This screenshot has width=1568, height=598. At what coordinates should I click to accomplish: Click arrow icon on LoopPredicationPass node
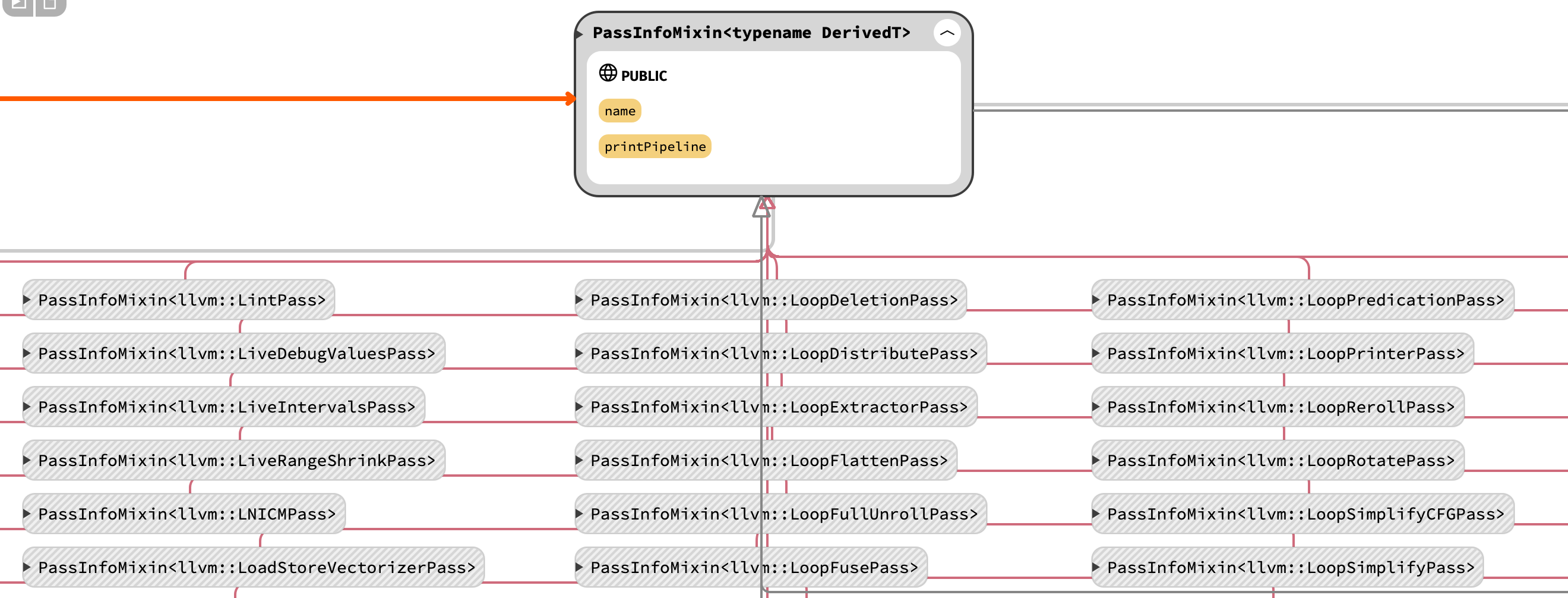(x=1096, y=300)
